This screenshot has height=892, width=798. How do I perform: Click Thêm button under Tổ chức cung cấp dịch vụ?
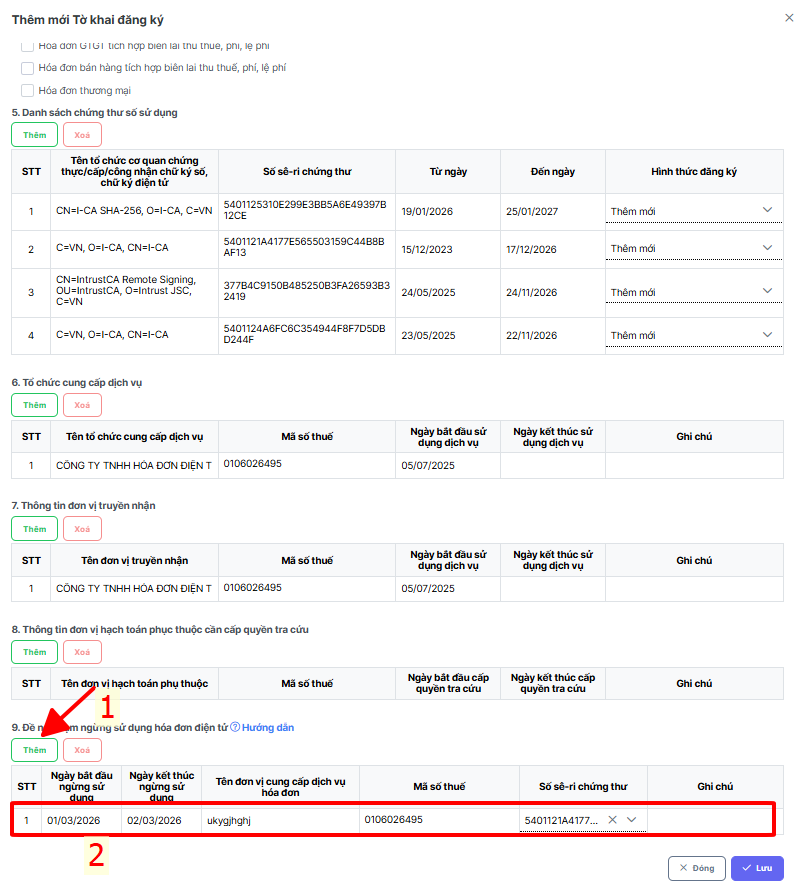35,405
